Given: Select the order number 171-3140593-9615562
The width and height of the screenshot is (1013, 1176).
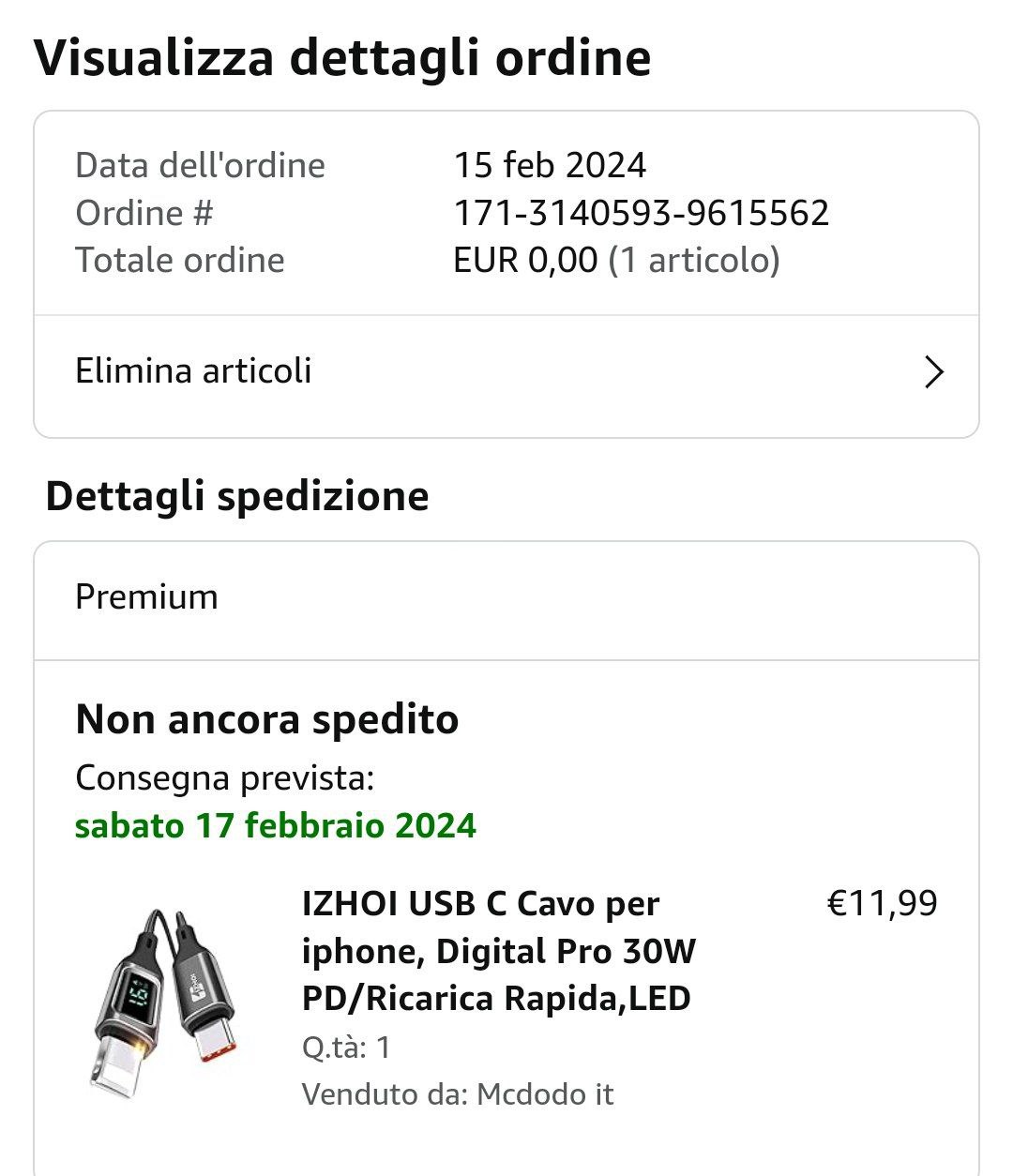Looking at the screenshot, I should 642,213.
